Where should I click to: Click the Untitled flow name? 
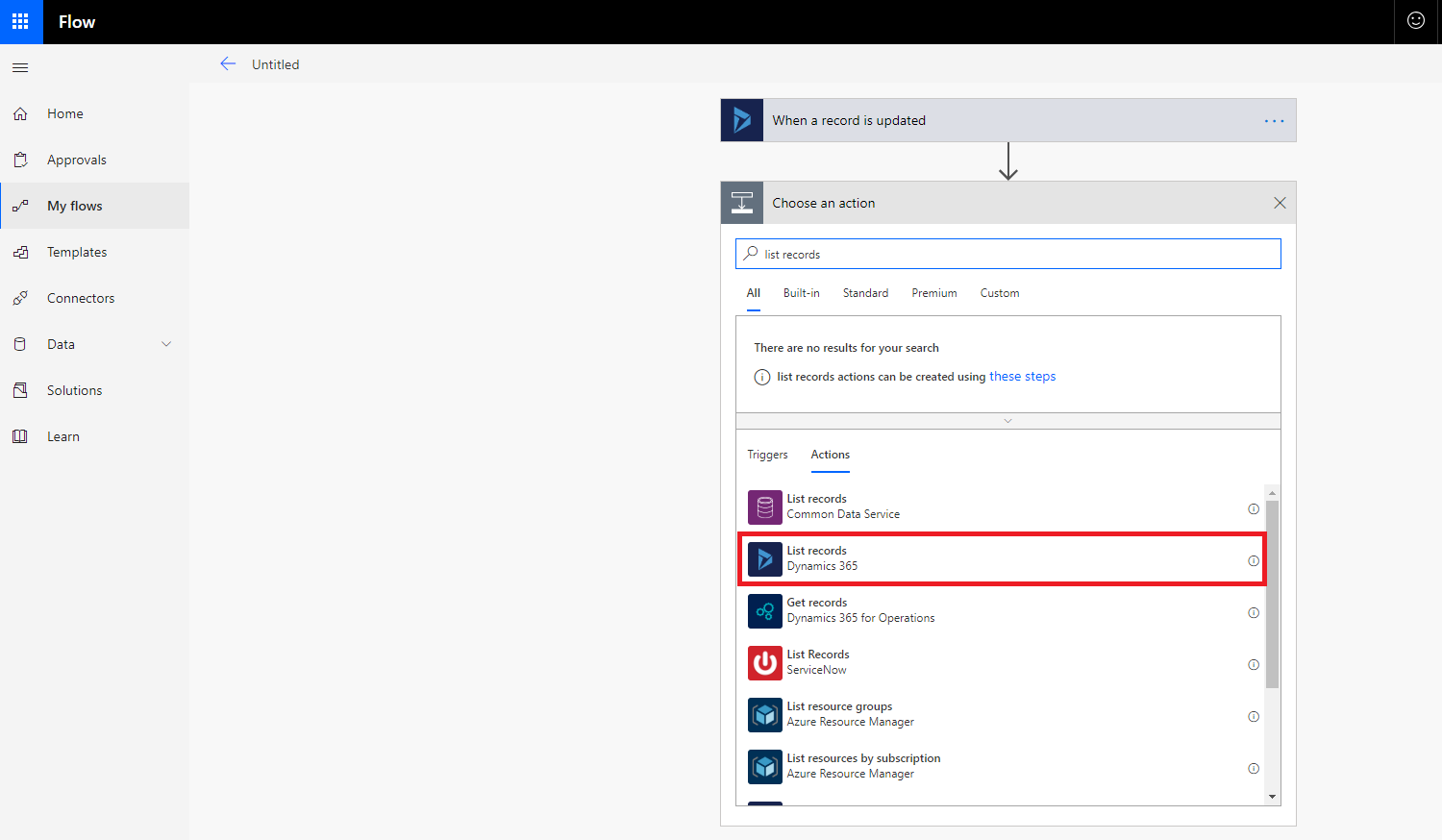[276, 64]
